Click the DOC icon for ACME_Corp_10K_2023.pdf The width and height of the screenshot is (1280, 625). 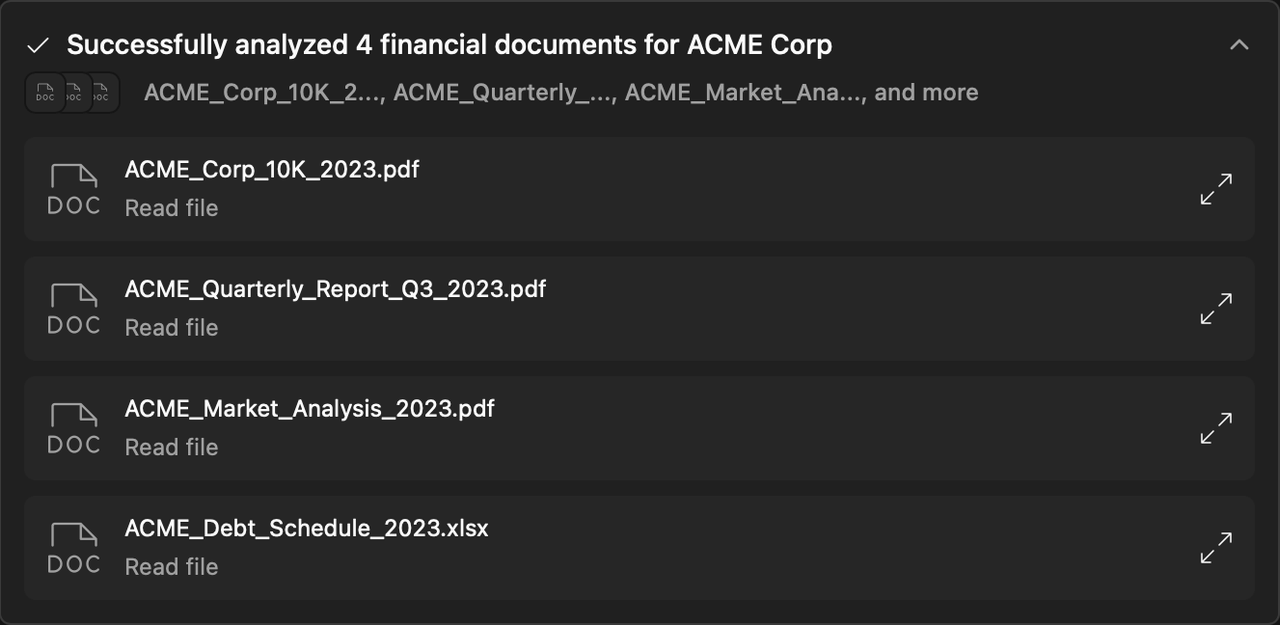74,189
